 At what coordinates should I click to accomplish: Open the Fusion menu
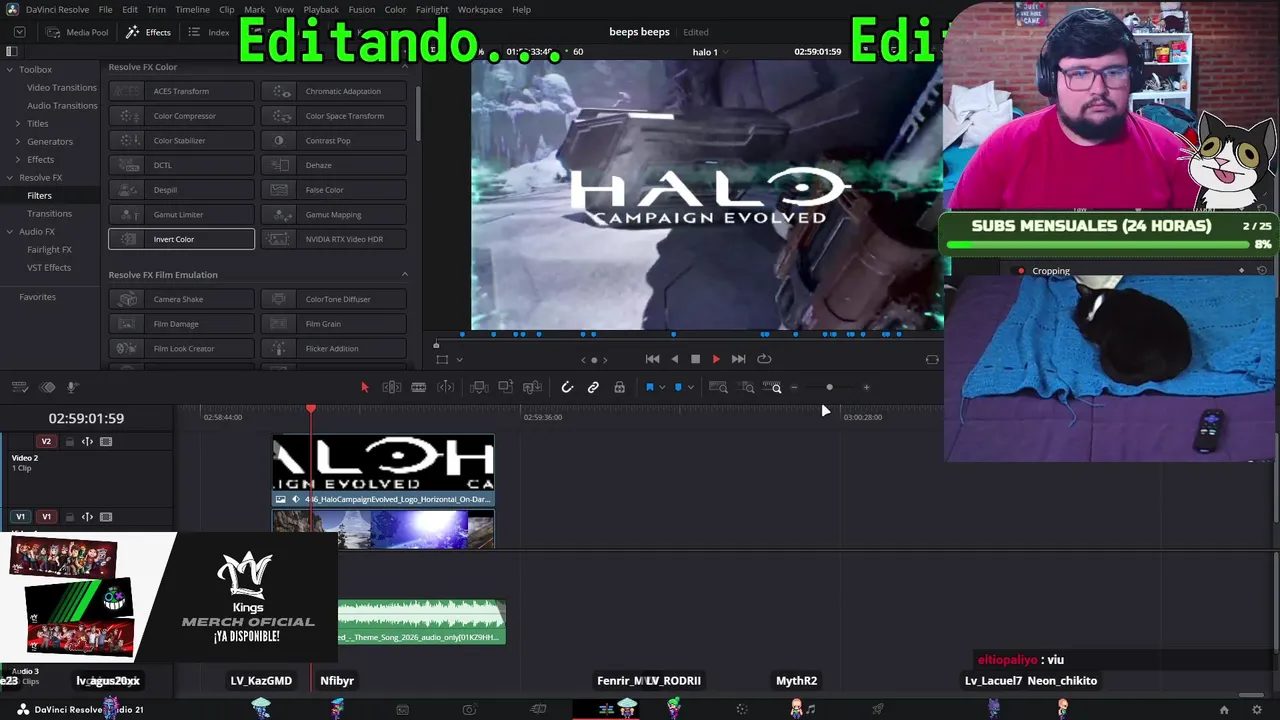(x=362, y=10)
